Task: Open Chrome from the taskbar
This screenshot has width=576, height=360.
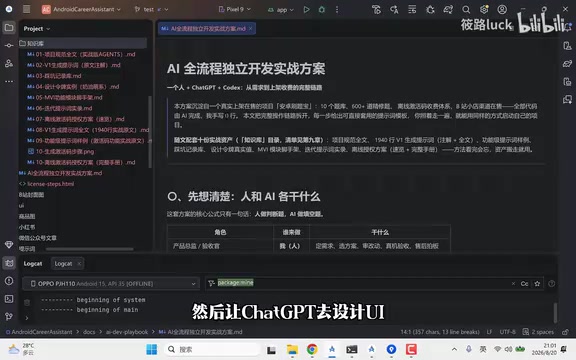Action: point(312,349)
